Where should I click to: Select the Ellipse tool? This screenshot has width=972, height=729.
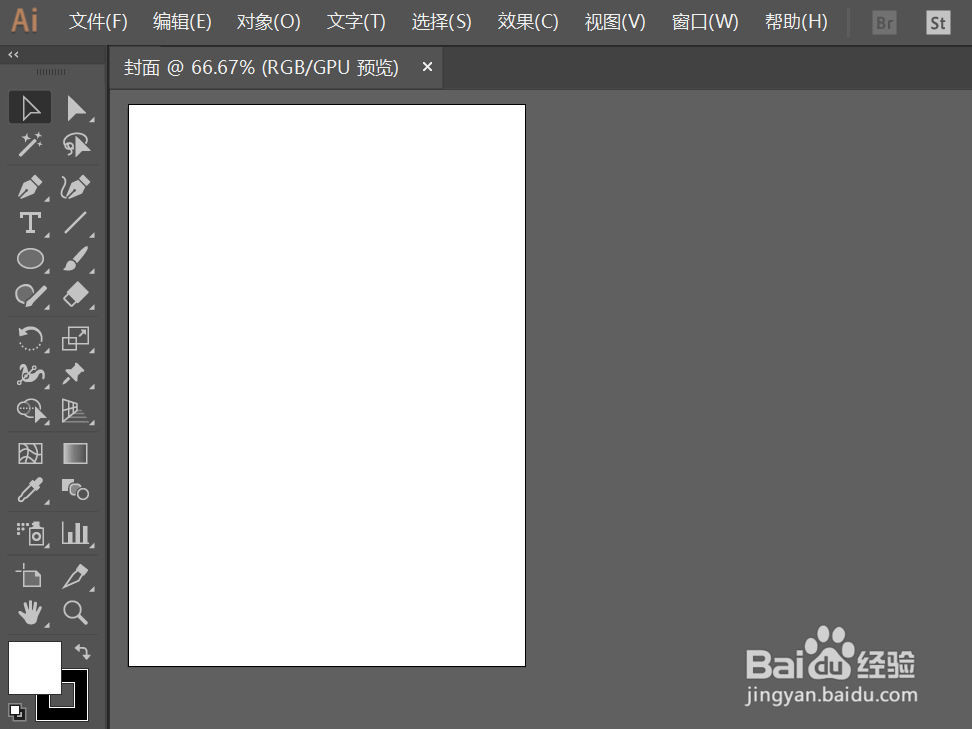click(30, 259)
